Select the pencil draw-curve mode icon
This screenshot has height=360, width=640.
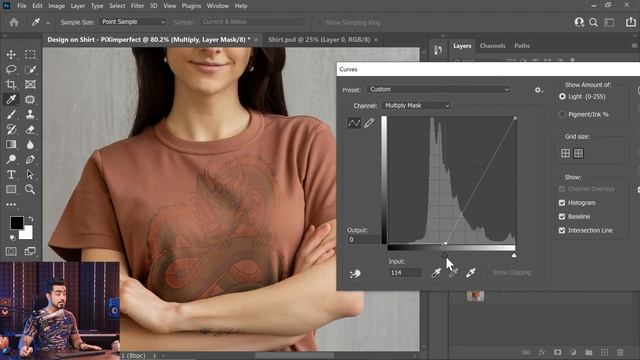[369, 123]
